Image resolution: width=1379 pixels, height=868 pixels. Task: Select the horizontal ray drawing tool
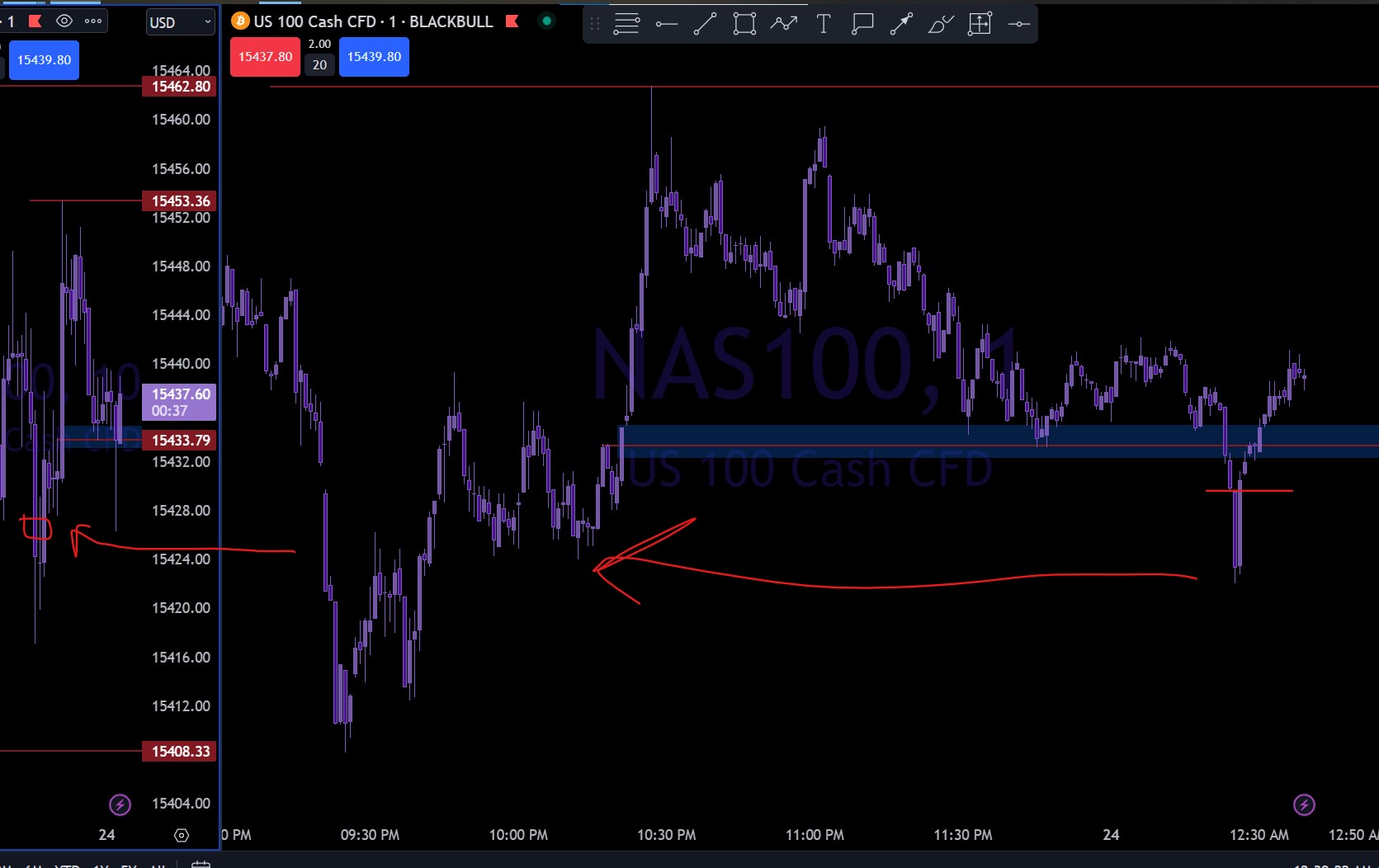(666, 24)
